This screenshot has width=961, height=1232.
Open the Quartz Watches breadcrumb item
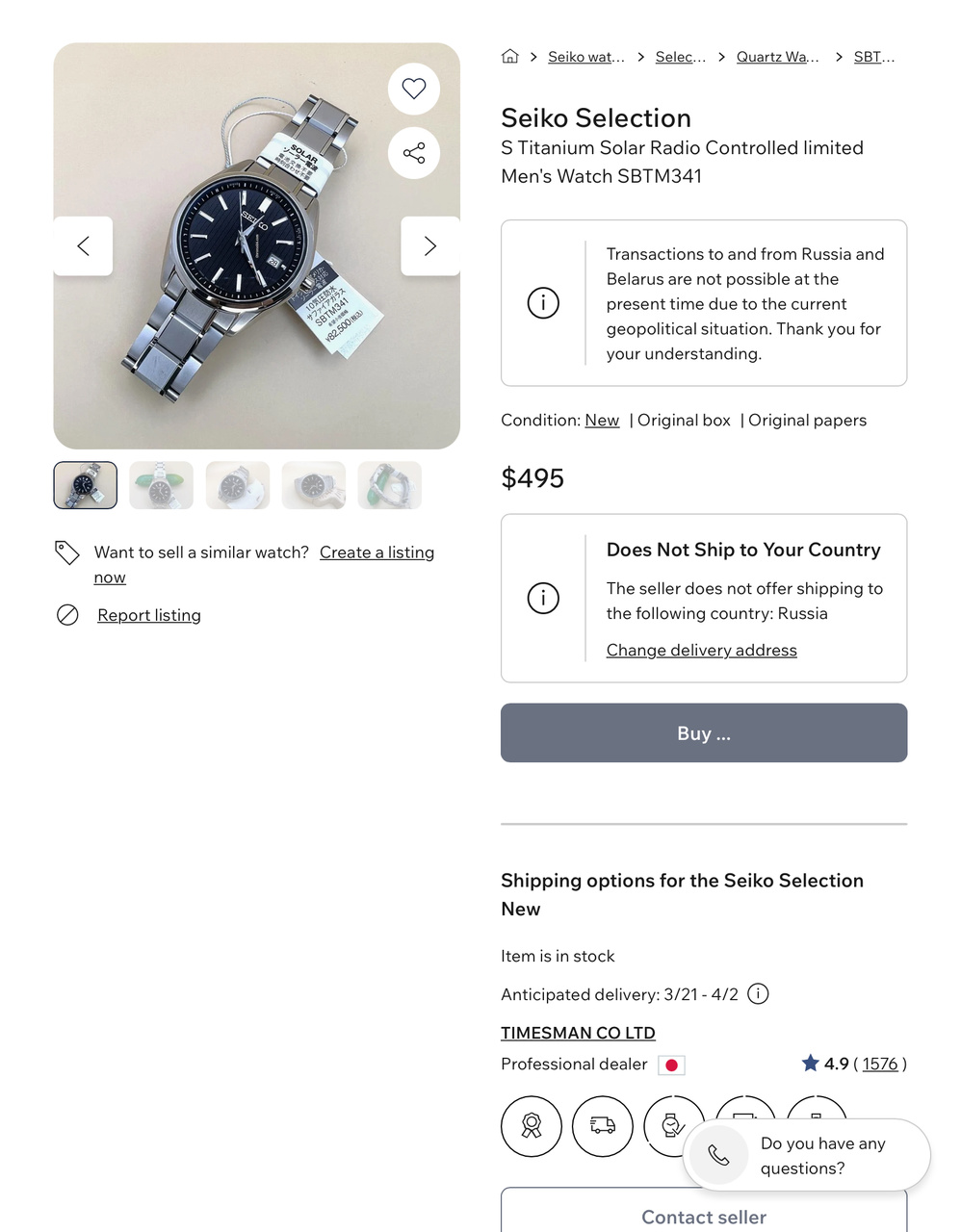pyautogui.click(x=777, y=57)
